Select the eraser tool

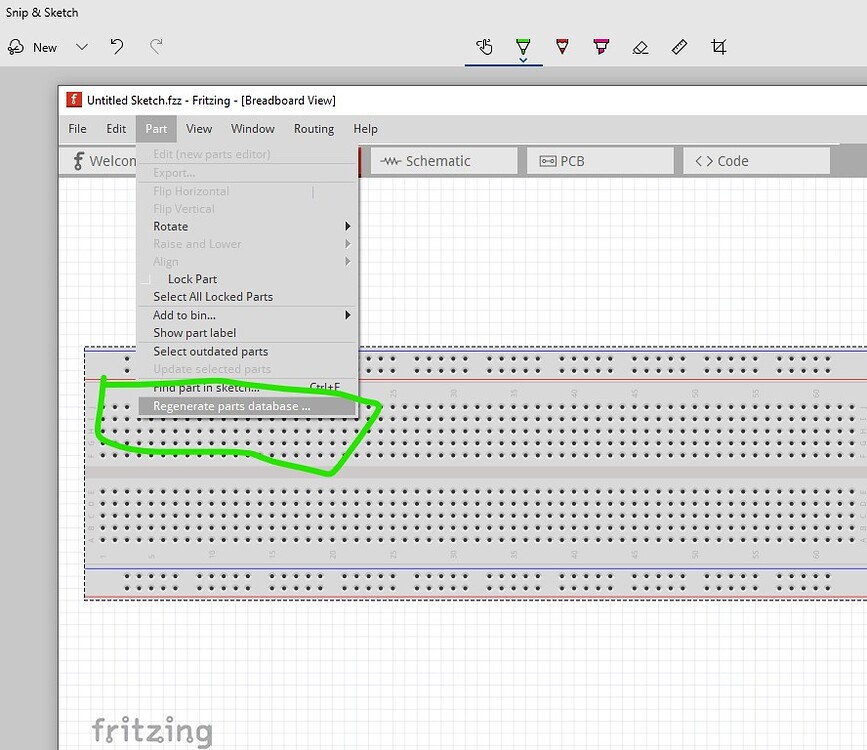640,48
